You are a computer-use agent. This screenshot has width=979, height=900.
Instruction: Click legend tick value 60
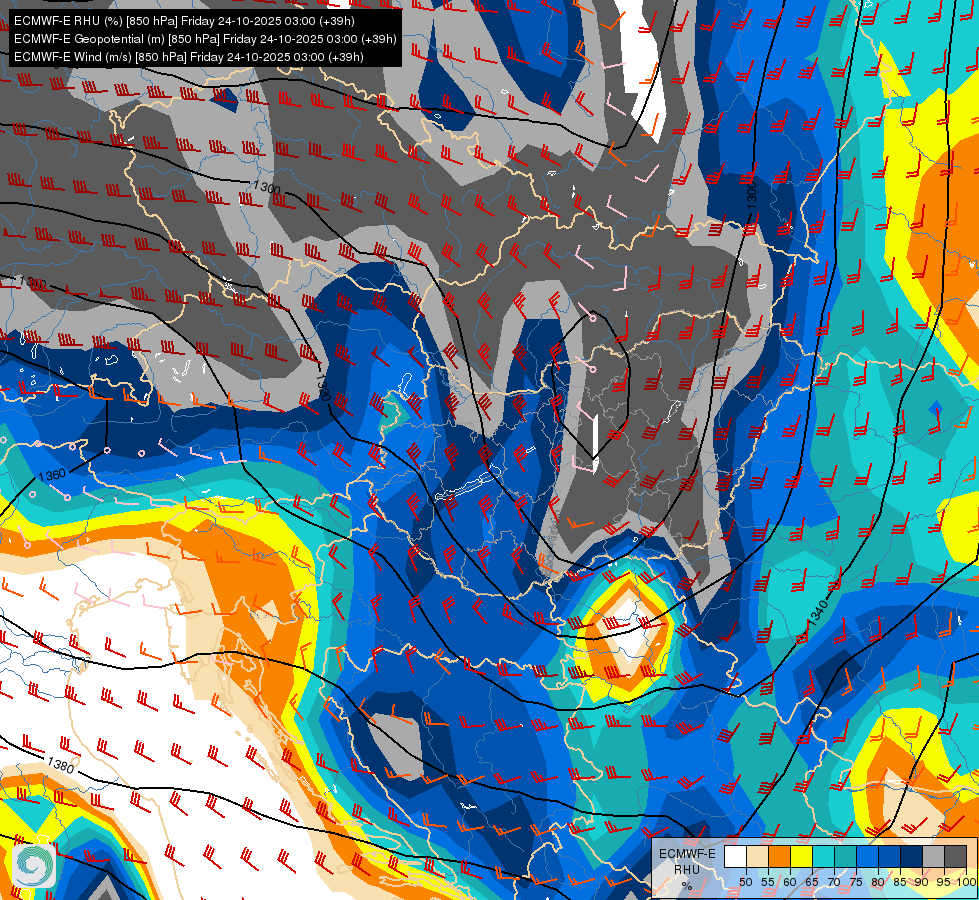coord(790,882)
